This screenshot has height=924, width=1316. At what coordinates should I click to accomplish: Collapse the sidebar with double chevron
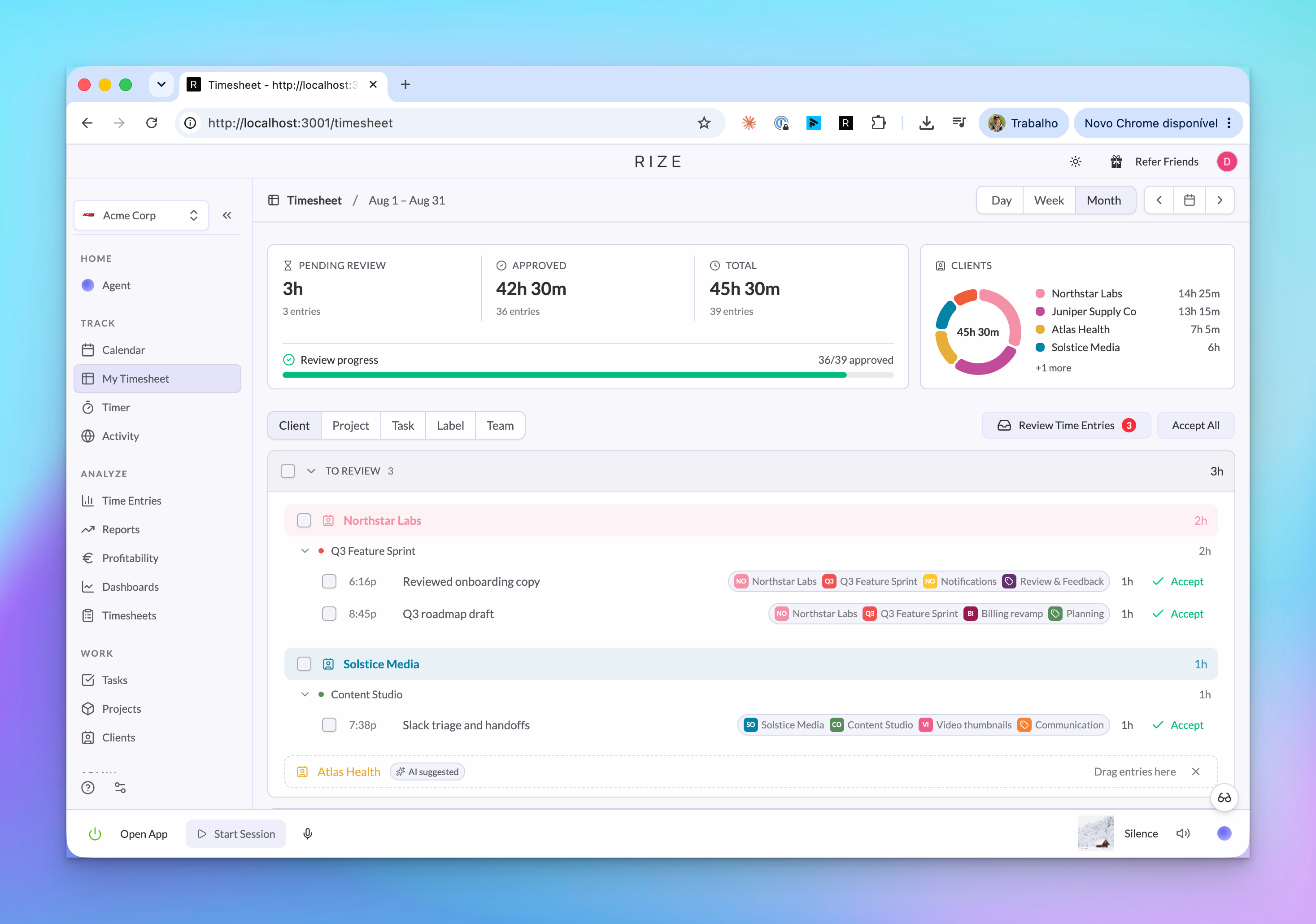coord(227,215)
